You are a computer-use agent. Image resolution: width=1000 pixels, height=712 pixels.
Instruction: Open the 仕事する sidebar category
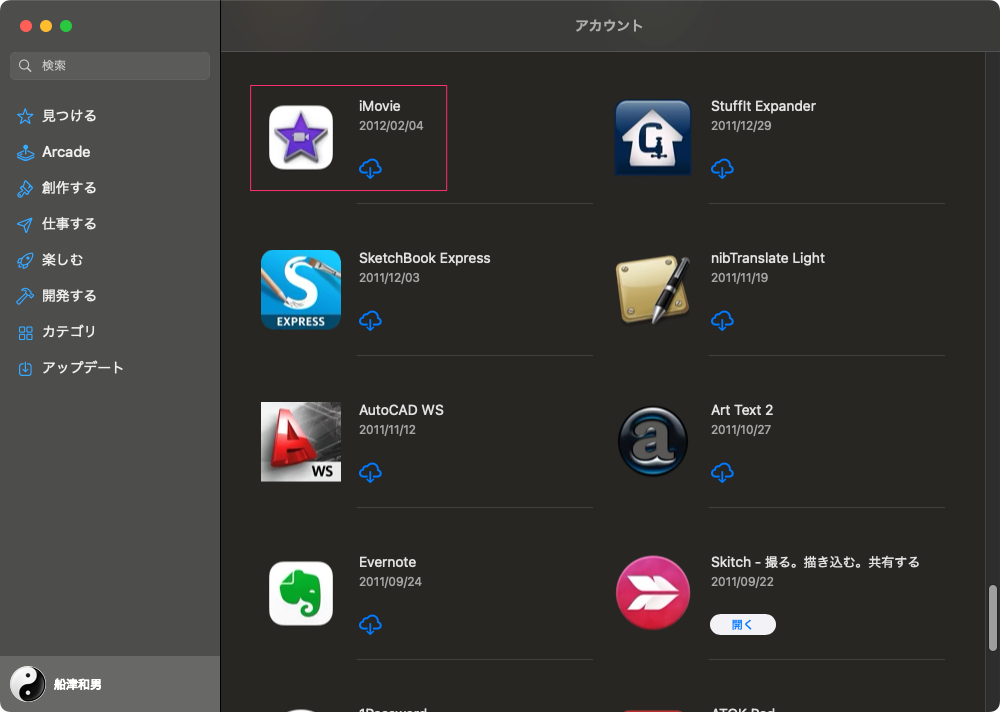69,224
